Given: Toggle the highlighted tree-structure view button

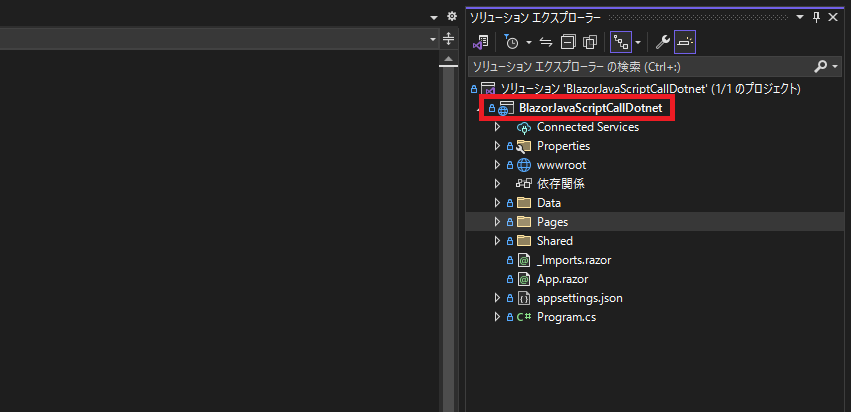Looking at the screenshot, I should [621, 42].
